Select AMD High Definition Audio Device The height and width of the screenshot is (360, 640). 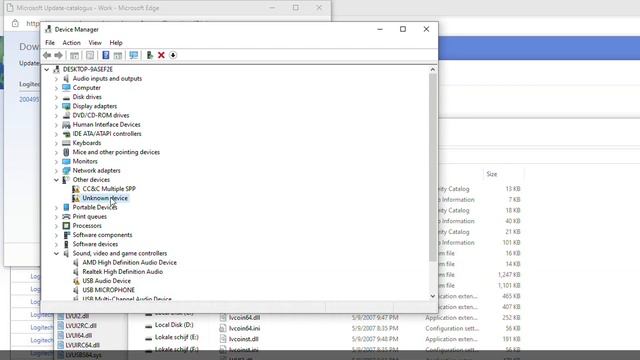[x=129, y=262]
